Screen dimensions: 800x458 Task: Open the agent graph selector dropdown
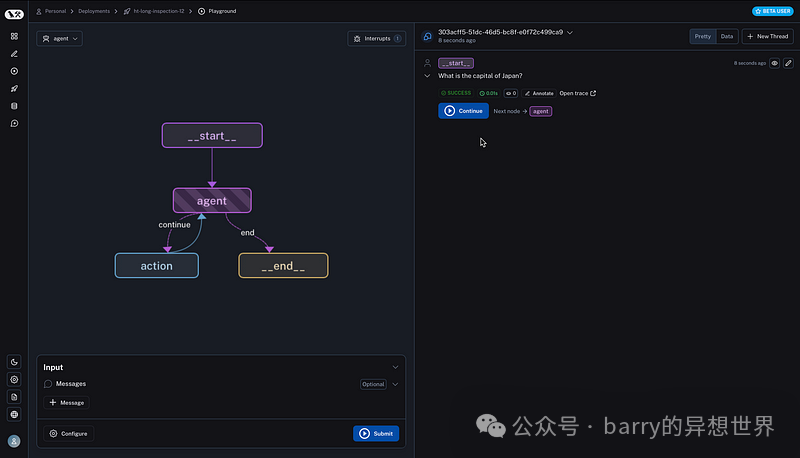(x=60, y=39)
